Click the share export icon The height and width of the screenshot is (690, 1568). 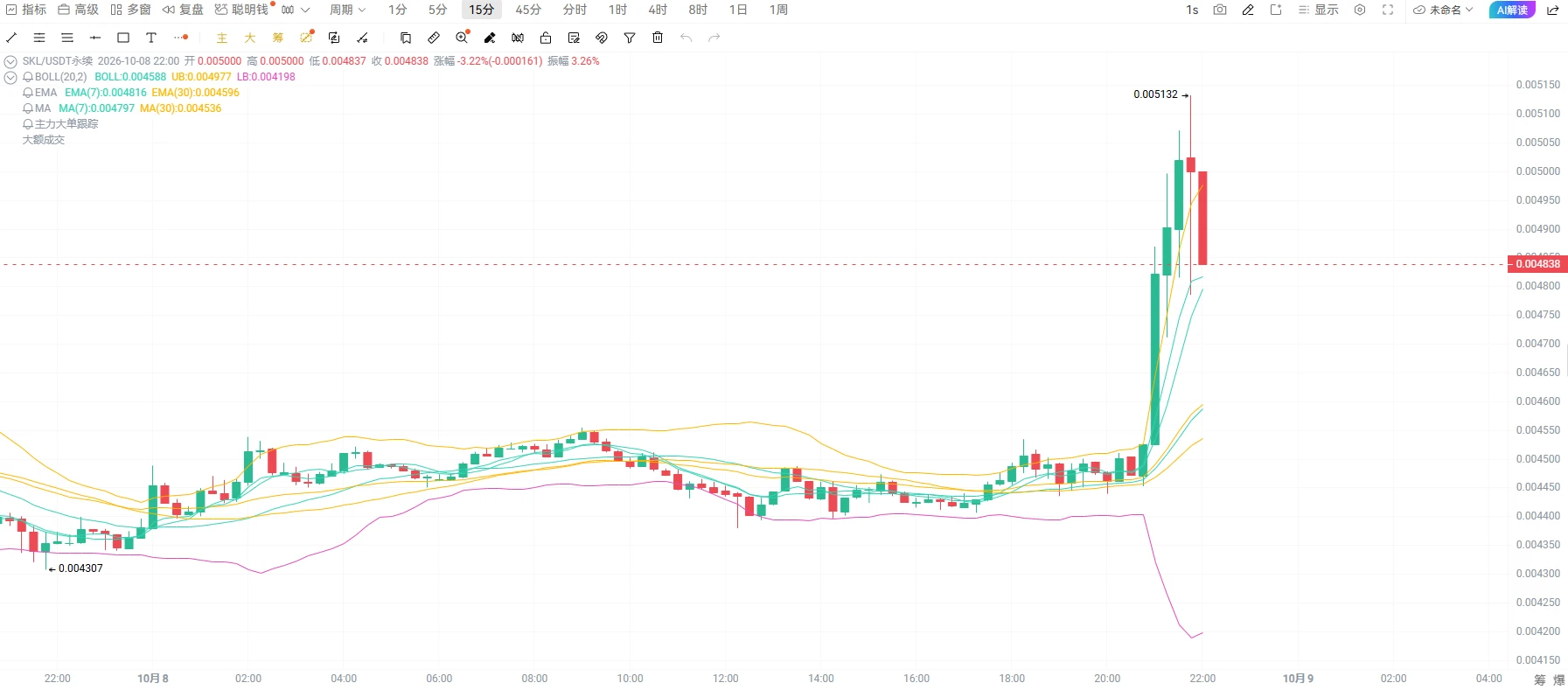[1553, 10]
